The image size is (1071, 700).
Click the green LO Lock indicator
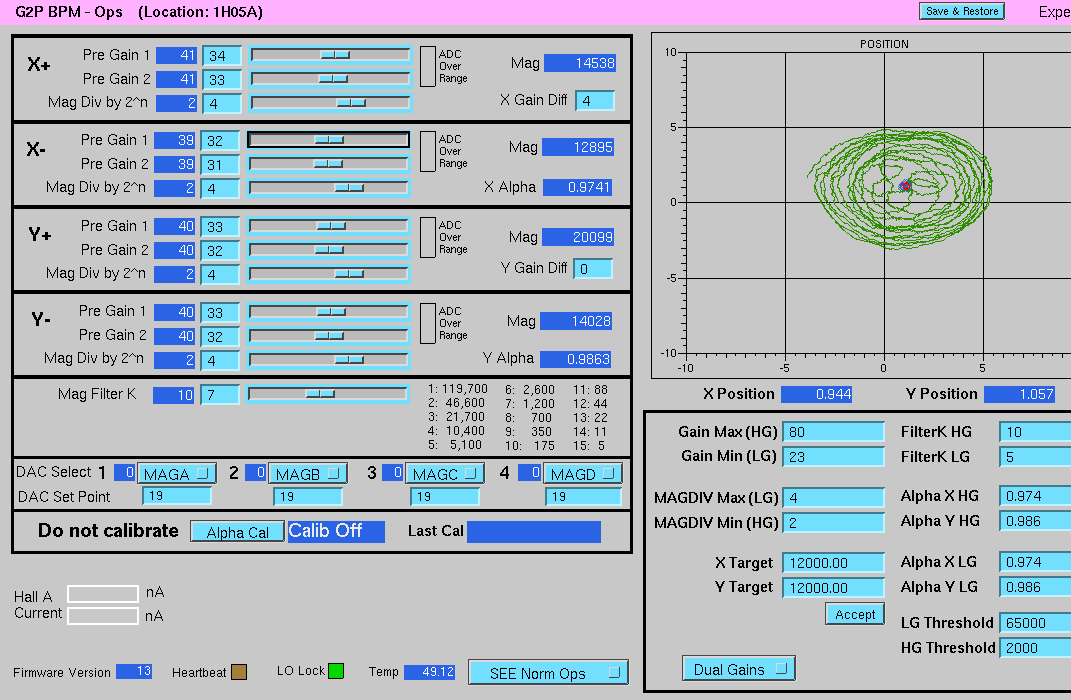click(336, 671)
